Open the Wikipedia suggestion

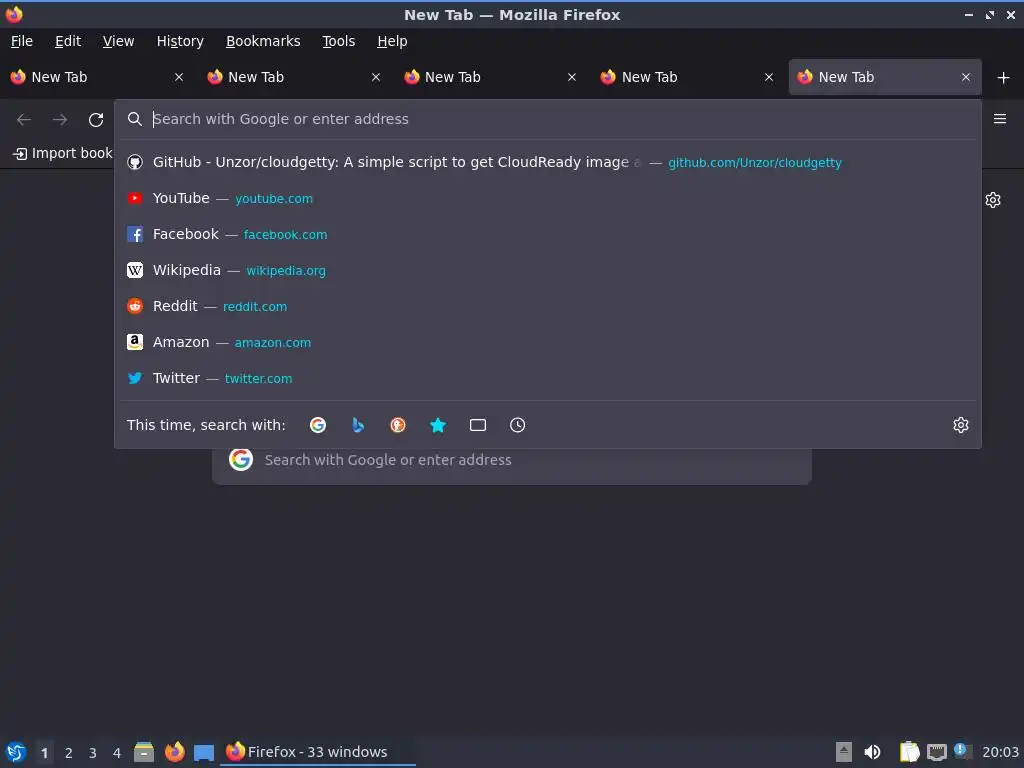click(x=548, y=270)
